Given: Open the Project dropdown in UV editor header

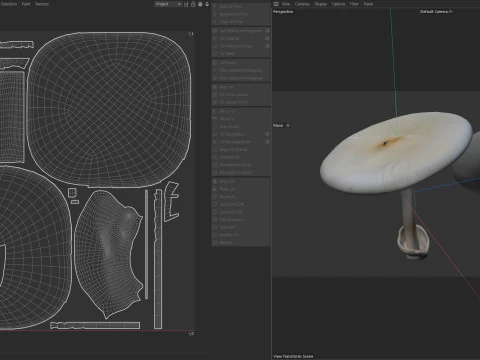Looking at the screenshot, I should [x=168, y=4].
